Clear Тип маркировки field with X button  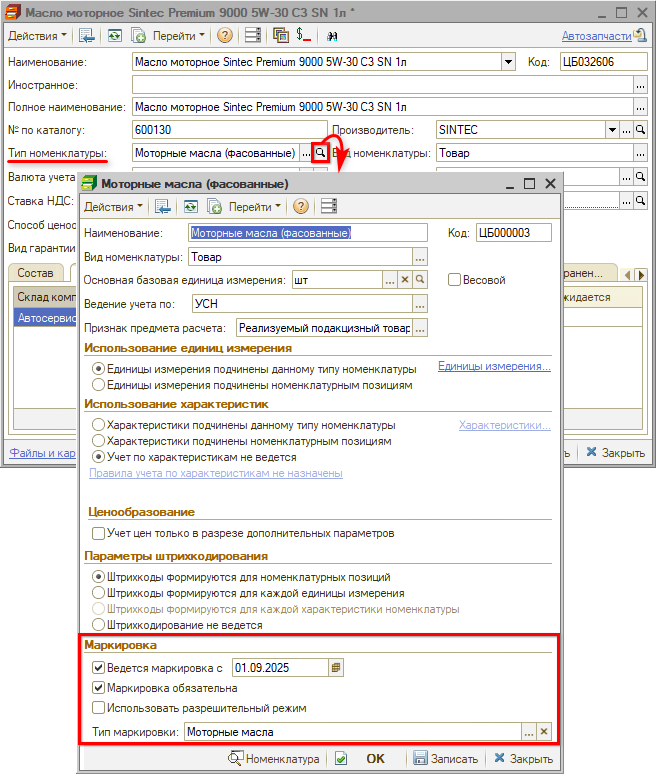click(544, 732)
